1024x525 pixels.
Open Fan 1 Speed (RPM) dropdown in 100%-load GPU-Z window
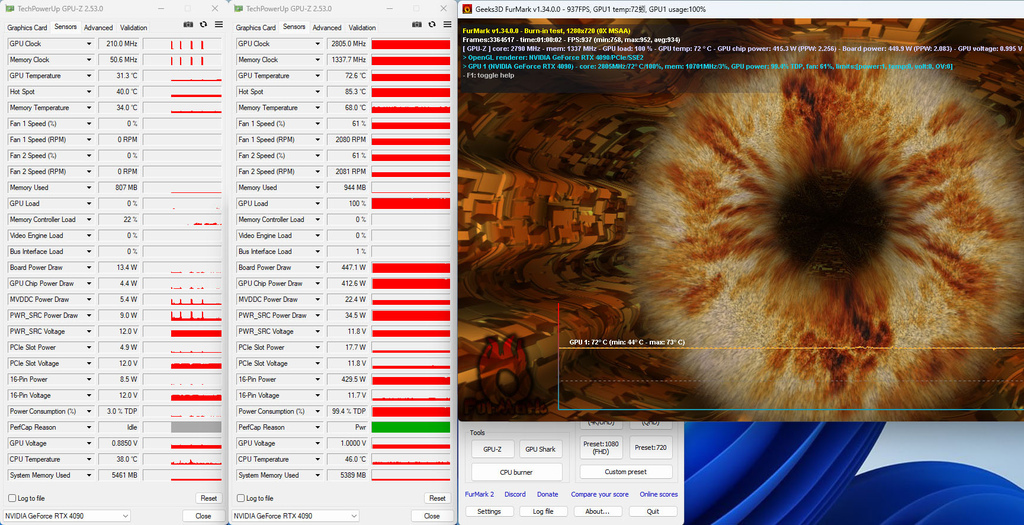(317, 140)
